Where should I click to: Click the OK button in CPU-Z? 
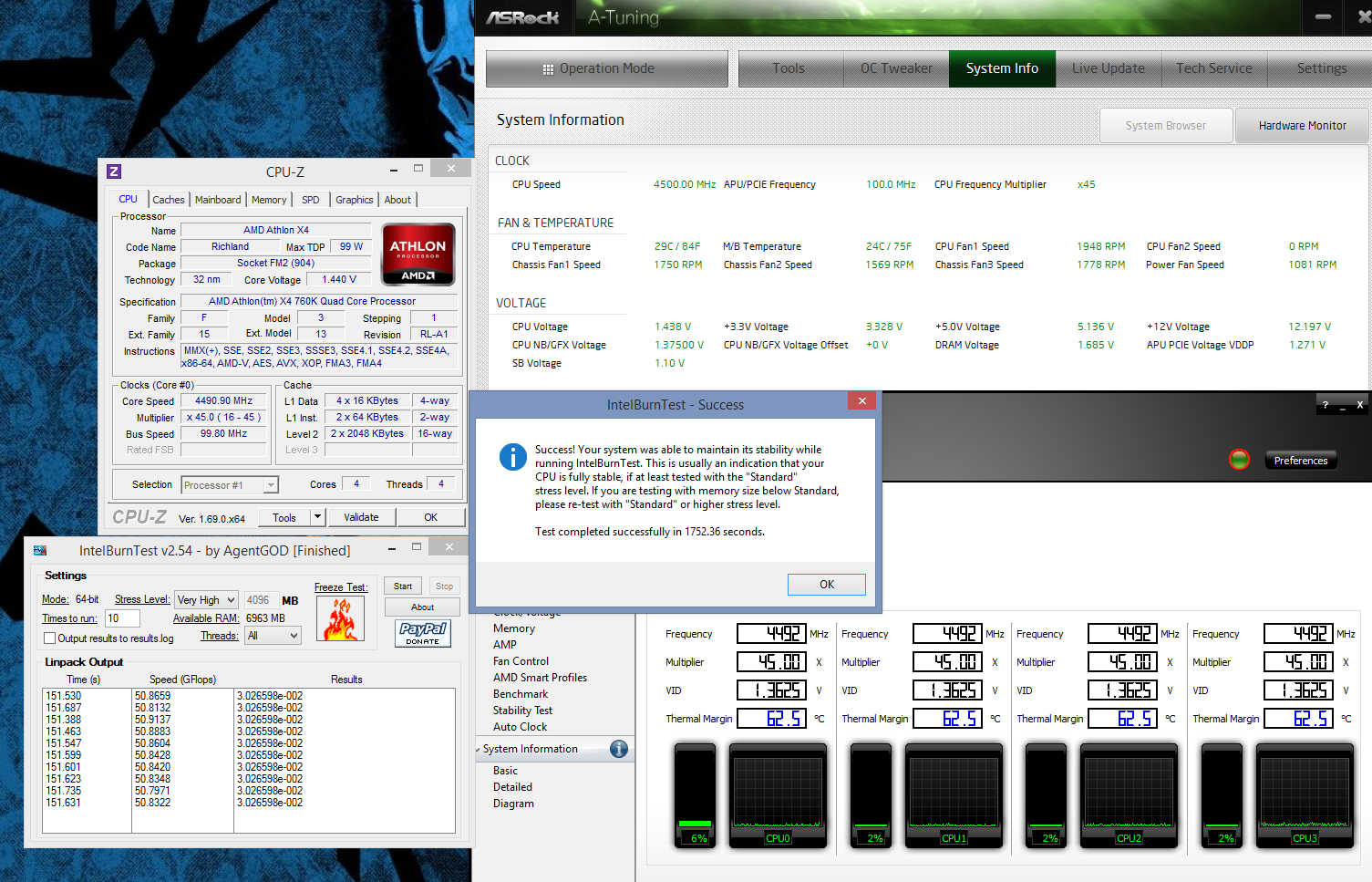pos(430,517)
